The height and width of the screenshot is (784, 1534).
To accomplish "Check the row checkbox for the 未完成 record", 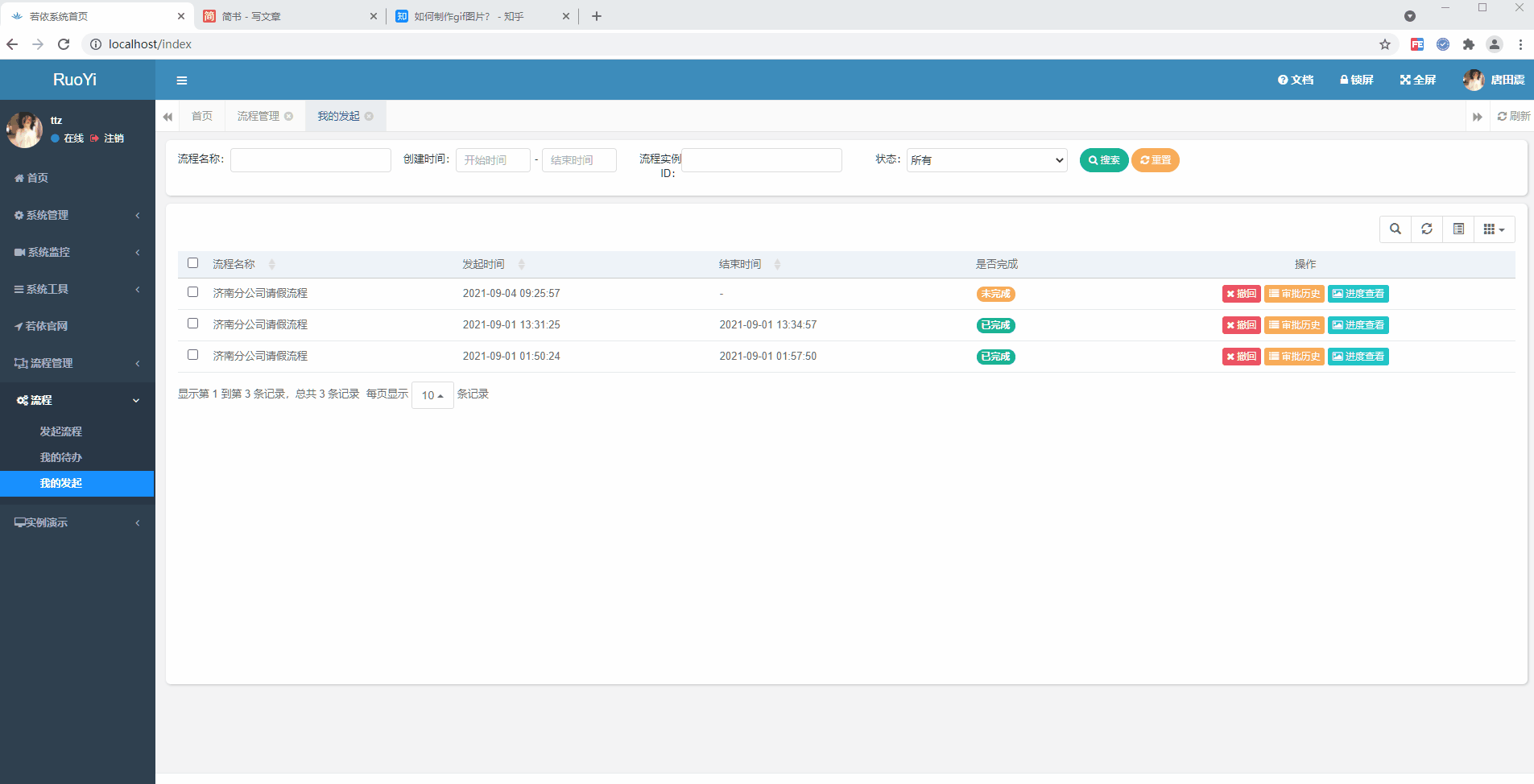I will [x=192, y=291].
